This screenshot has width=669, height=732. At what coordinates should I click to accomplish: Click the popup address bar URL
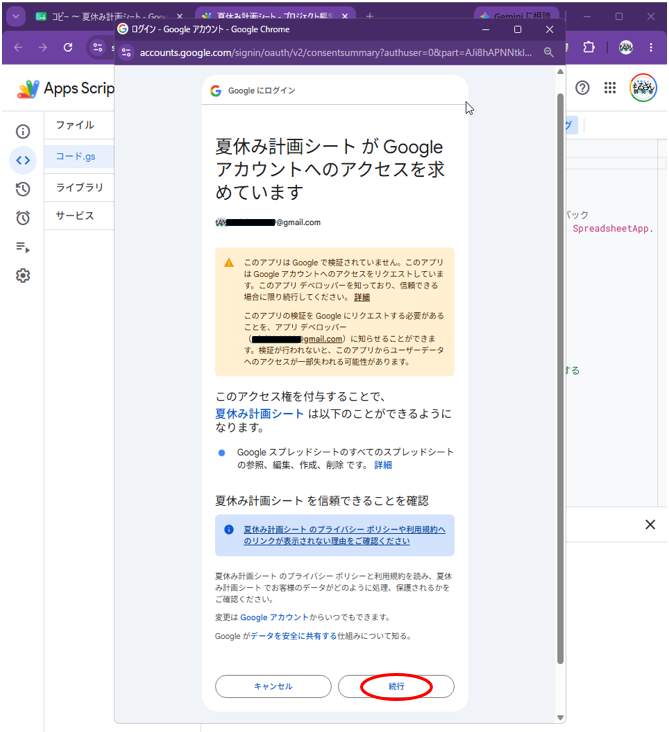tap(335, 52)
